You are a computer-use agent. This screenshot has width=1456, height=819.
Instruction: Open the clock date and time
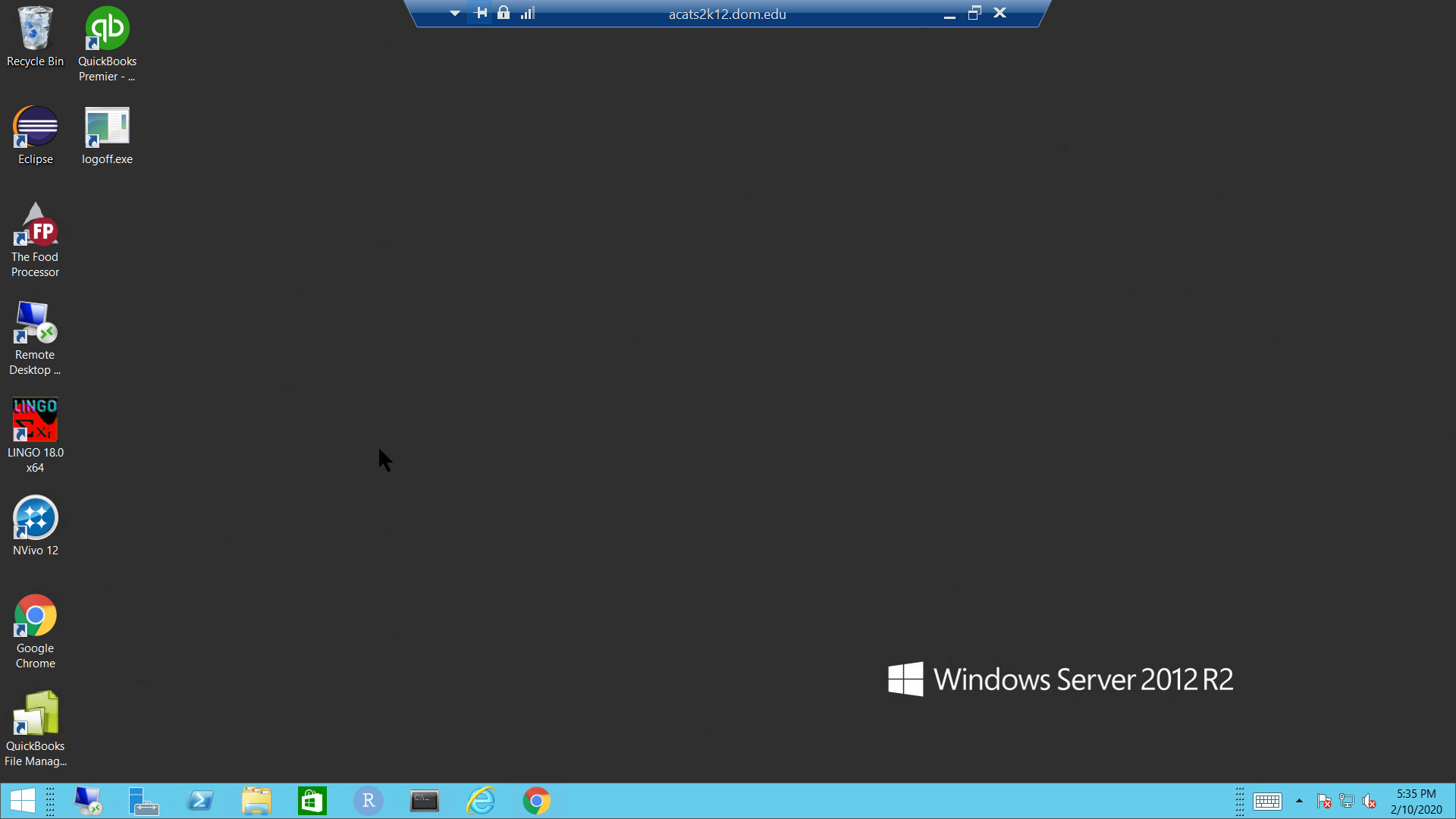click(x=1416, y=801)
